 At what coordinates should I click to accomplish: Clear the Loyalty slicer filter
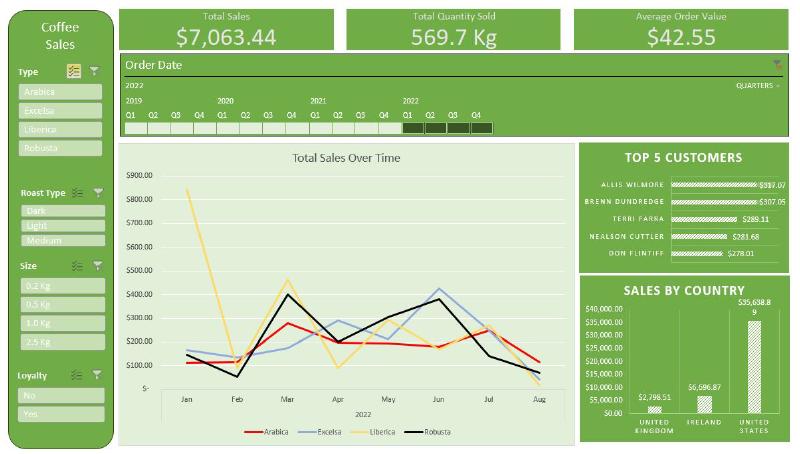[98, 375]
